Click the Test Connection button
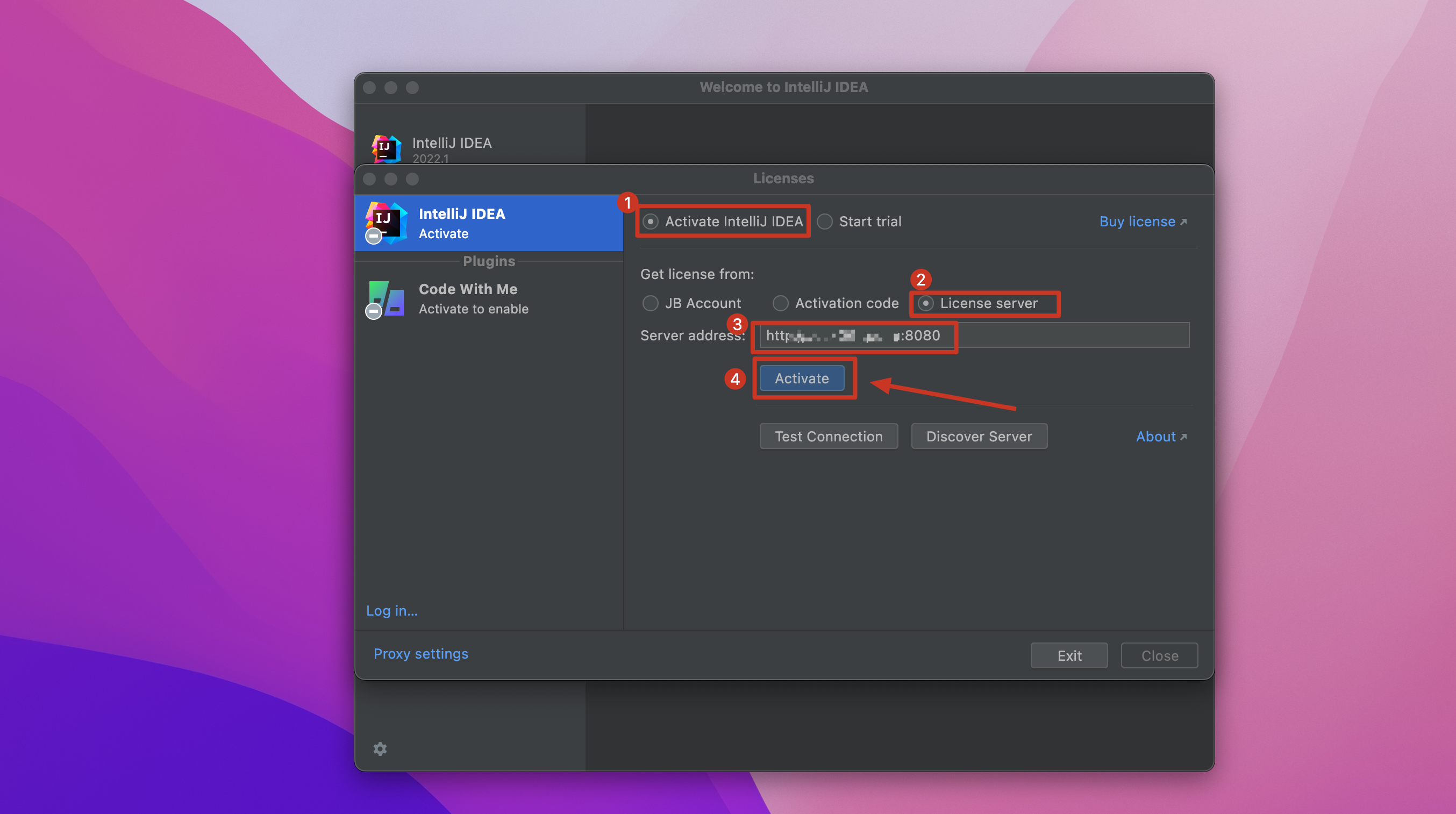Screen dimensions: 1456x814 828,437
